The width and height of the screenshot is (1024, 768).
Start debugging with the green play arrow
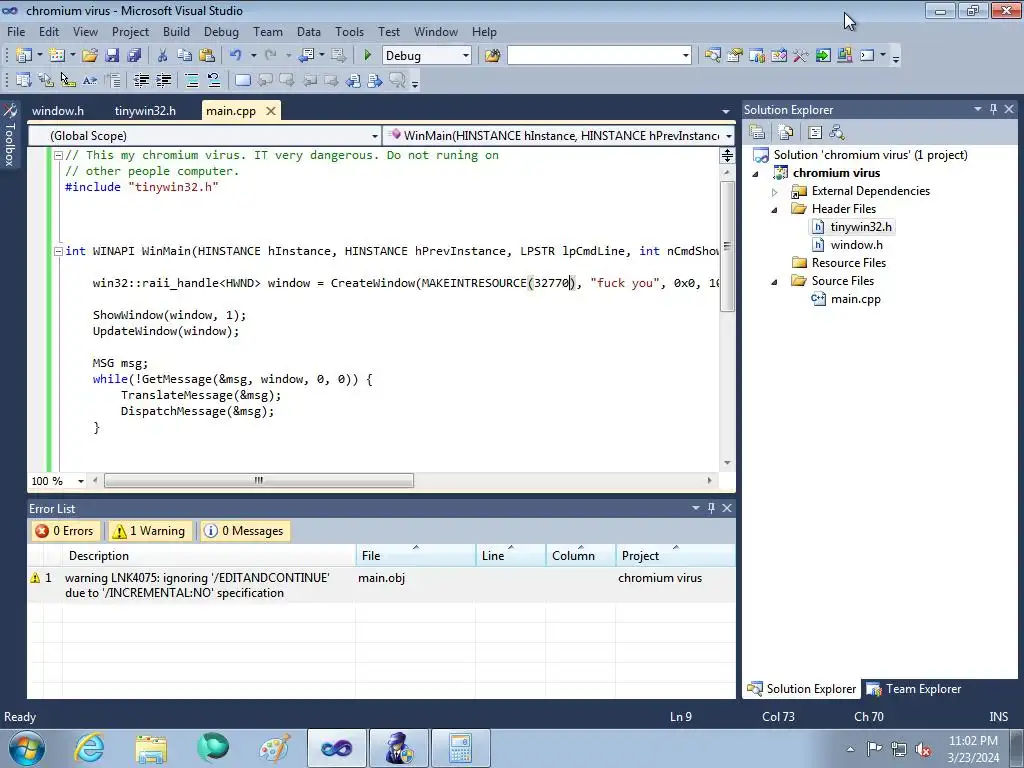pos(368,56)
